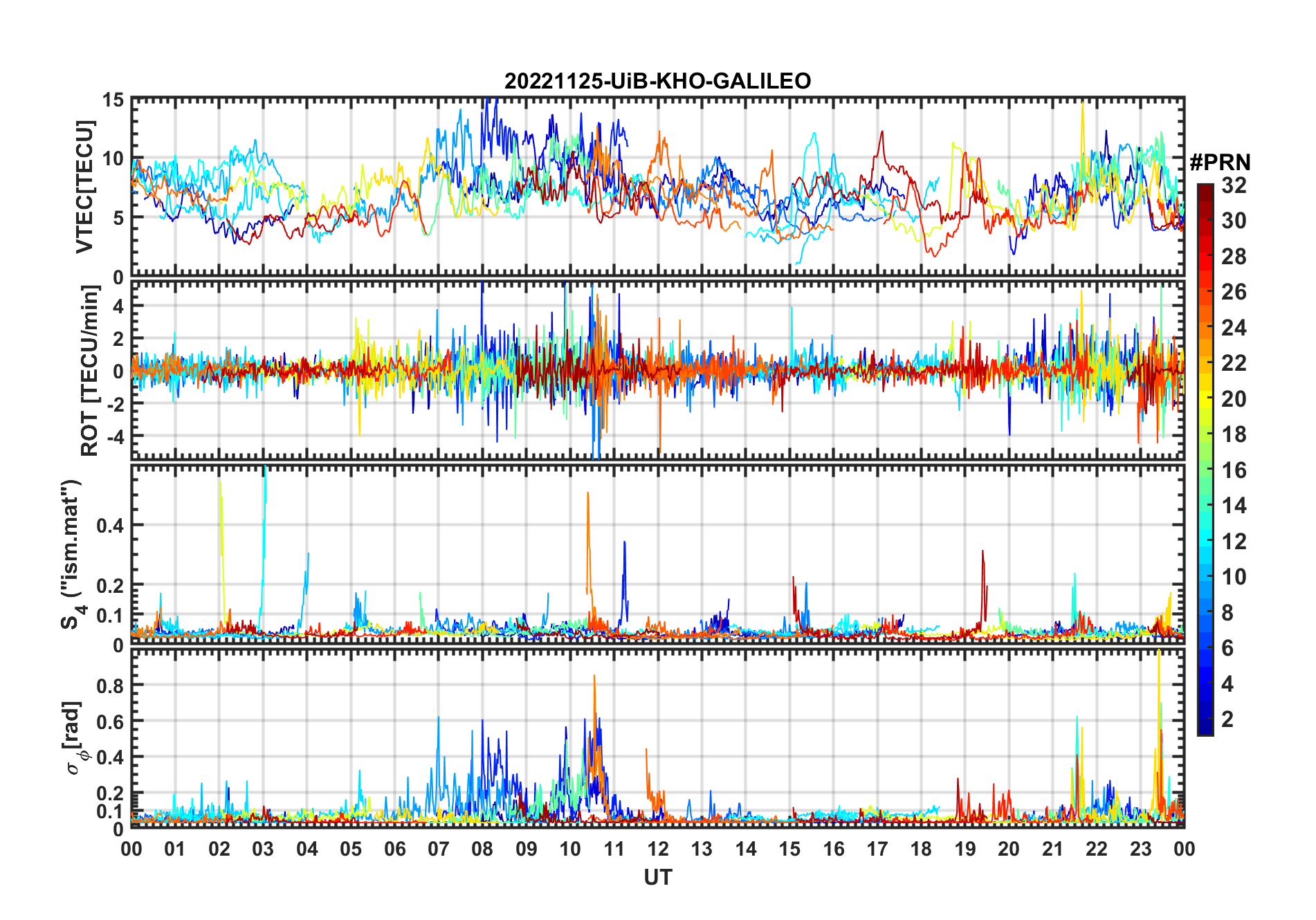Select the σφ[rad] y-axis label

76,737
